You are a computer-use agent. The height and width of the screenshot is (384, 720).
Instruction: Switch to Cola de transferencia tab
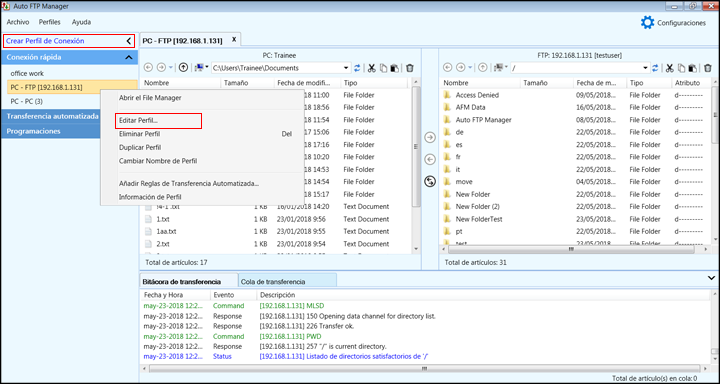[287, 282]
